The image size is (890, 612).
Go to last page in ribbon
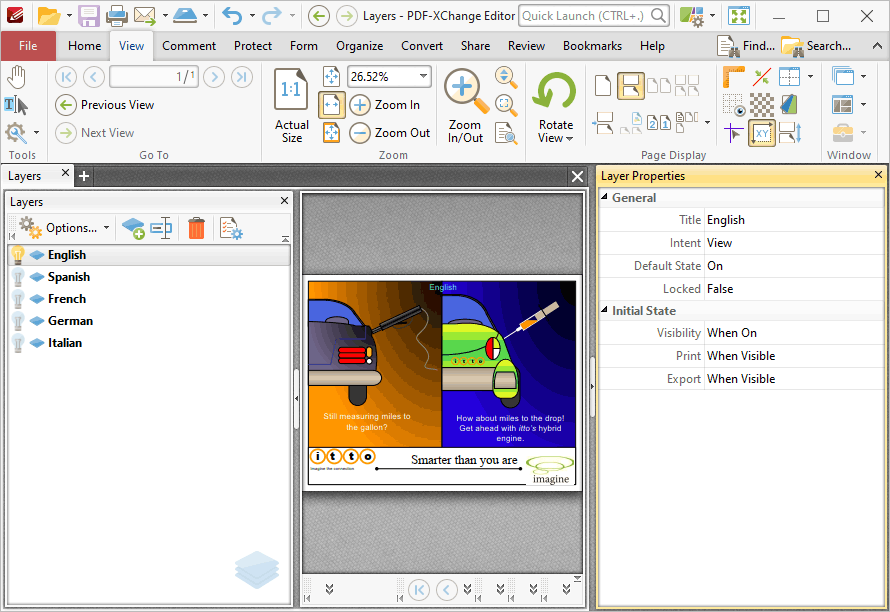tap(242, 77)
